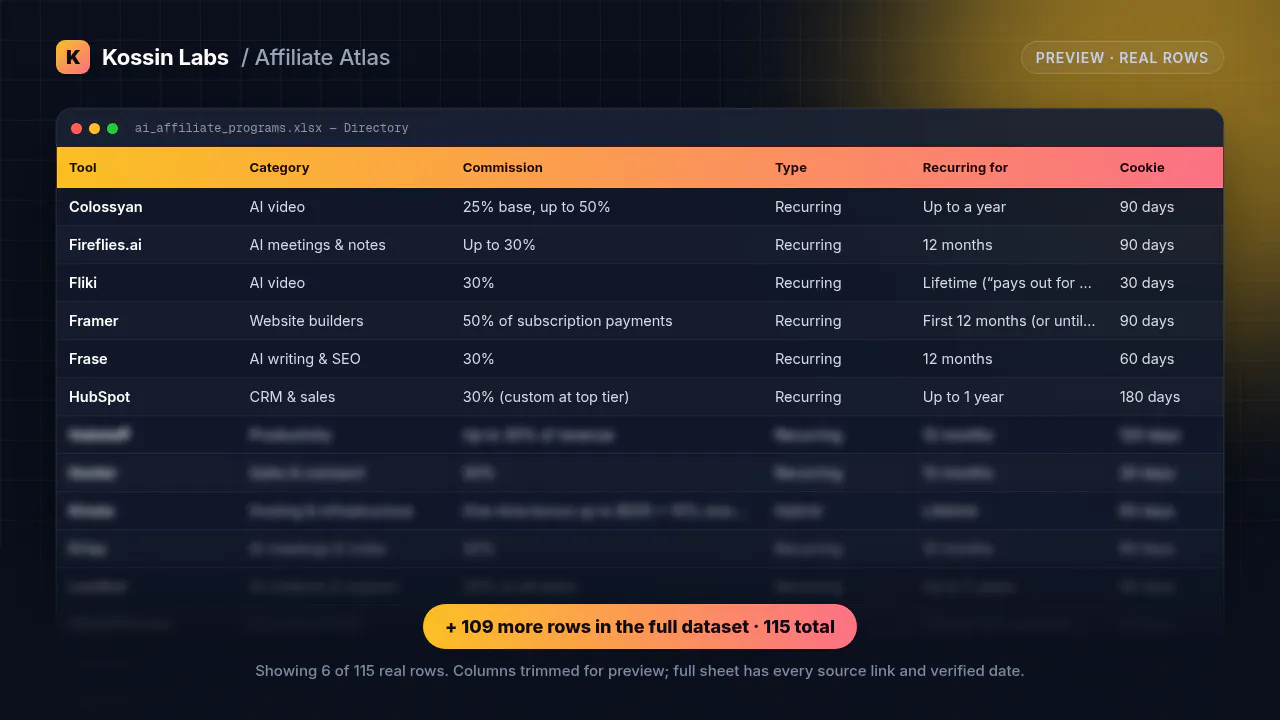Choose the Framer tool name
Viewport: 1280px width, 720px height.
(x=94, y=321)
